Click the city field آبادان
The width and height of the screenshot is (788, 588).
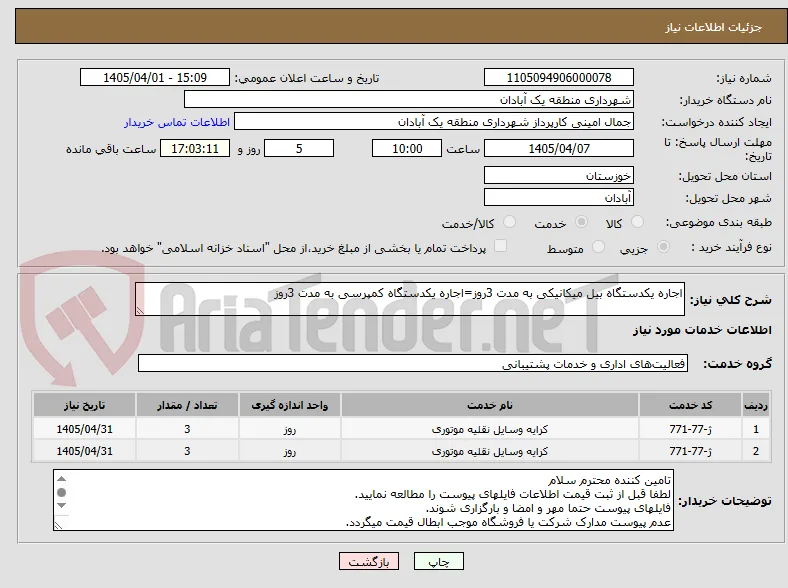[x=559, y=197]
